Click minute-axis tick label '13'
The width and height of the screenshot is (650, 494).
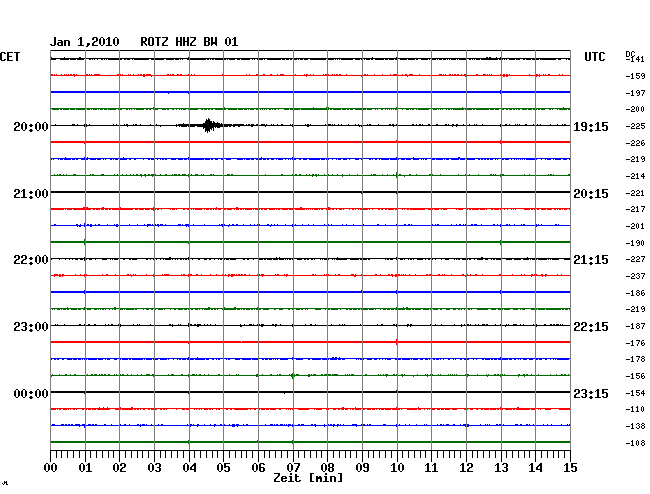[x=501, y=467]
